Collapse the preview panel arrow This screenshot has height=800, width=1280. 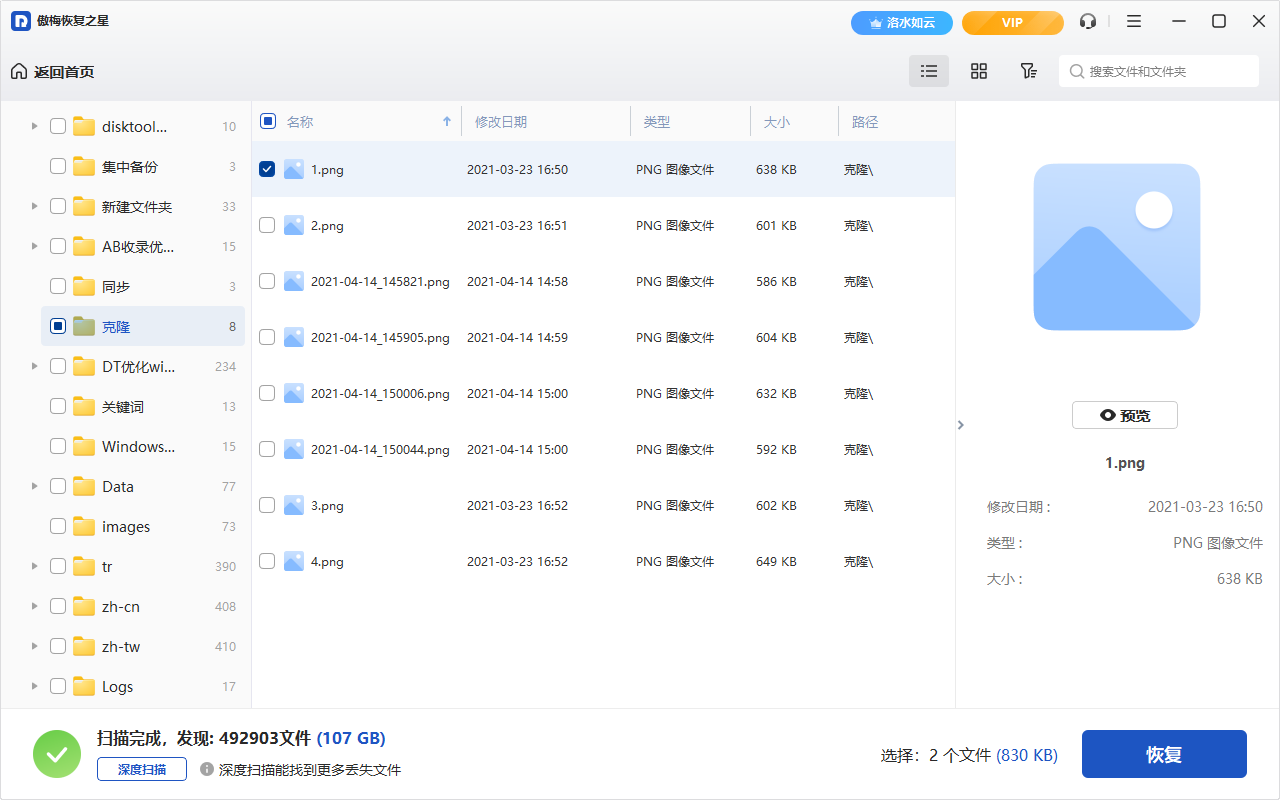tap(961, 425)
